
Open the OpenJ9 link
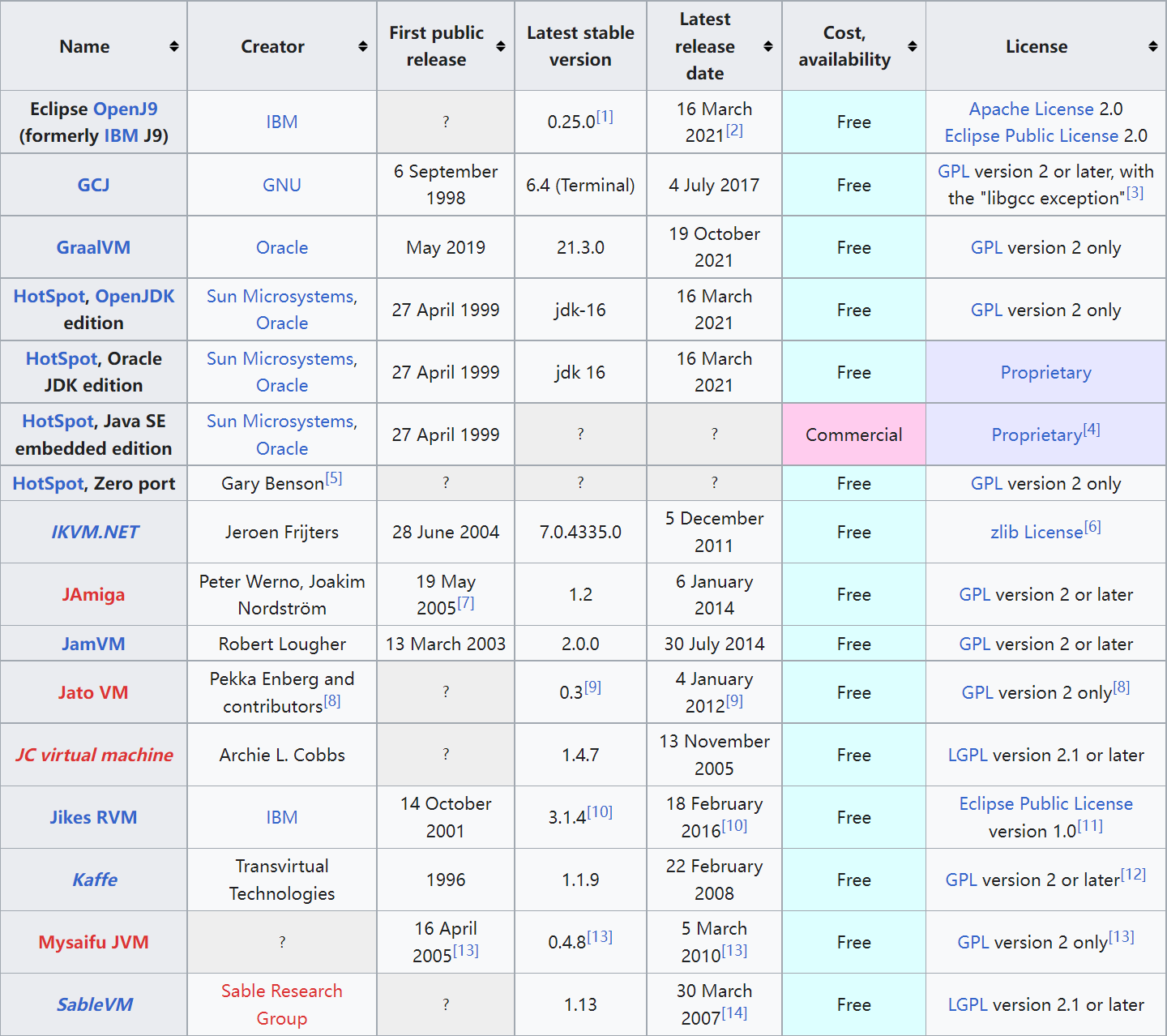click(x=126, y=109)
